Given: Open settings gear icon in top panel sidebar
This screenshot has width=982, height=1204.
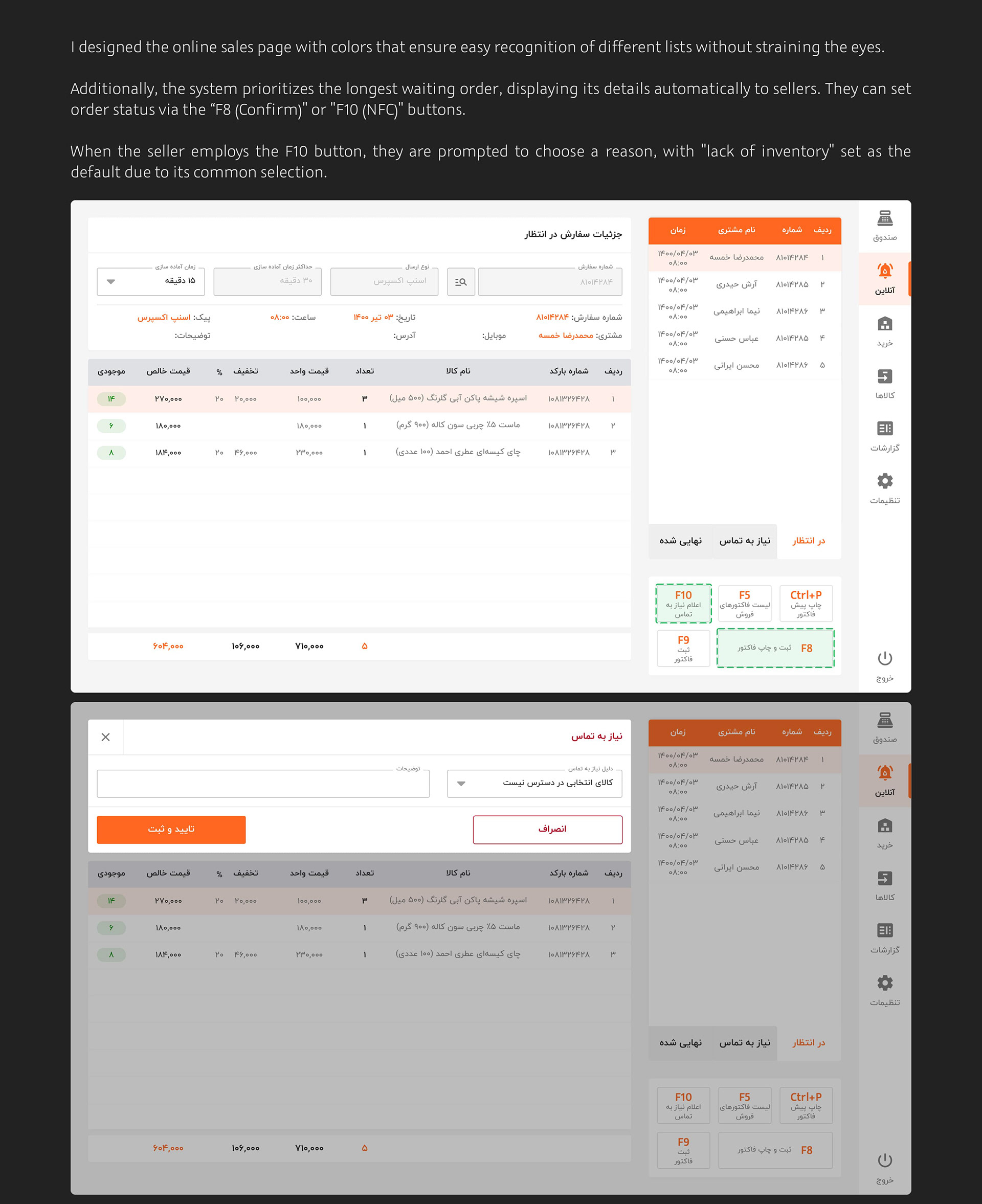Looking at the screenshot, I should click(x=884, y=481).
